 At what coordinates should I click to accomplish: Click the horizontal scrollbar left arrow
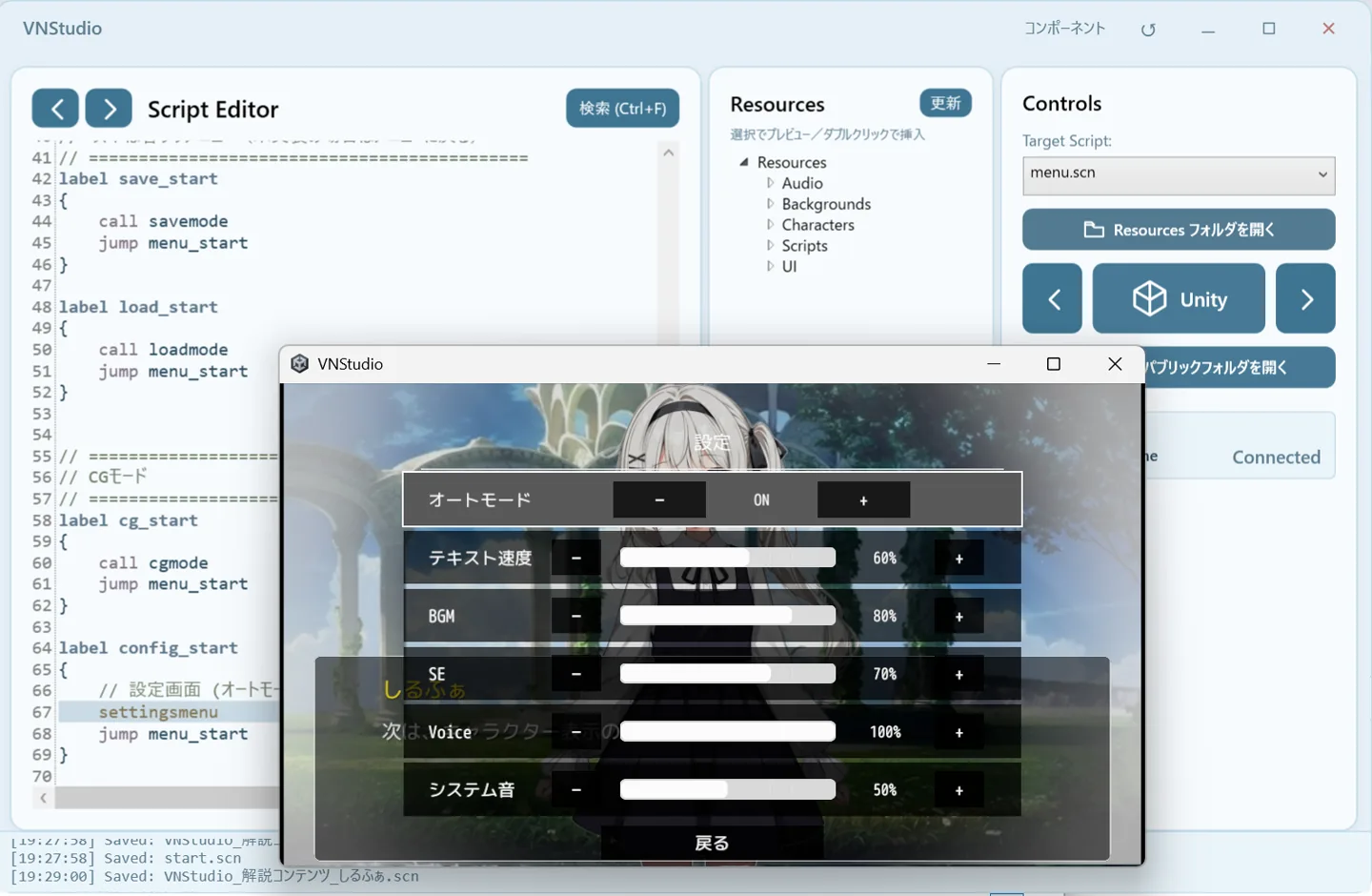43,798
